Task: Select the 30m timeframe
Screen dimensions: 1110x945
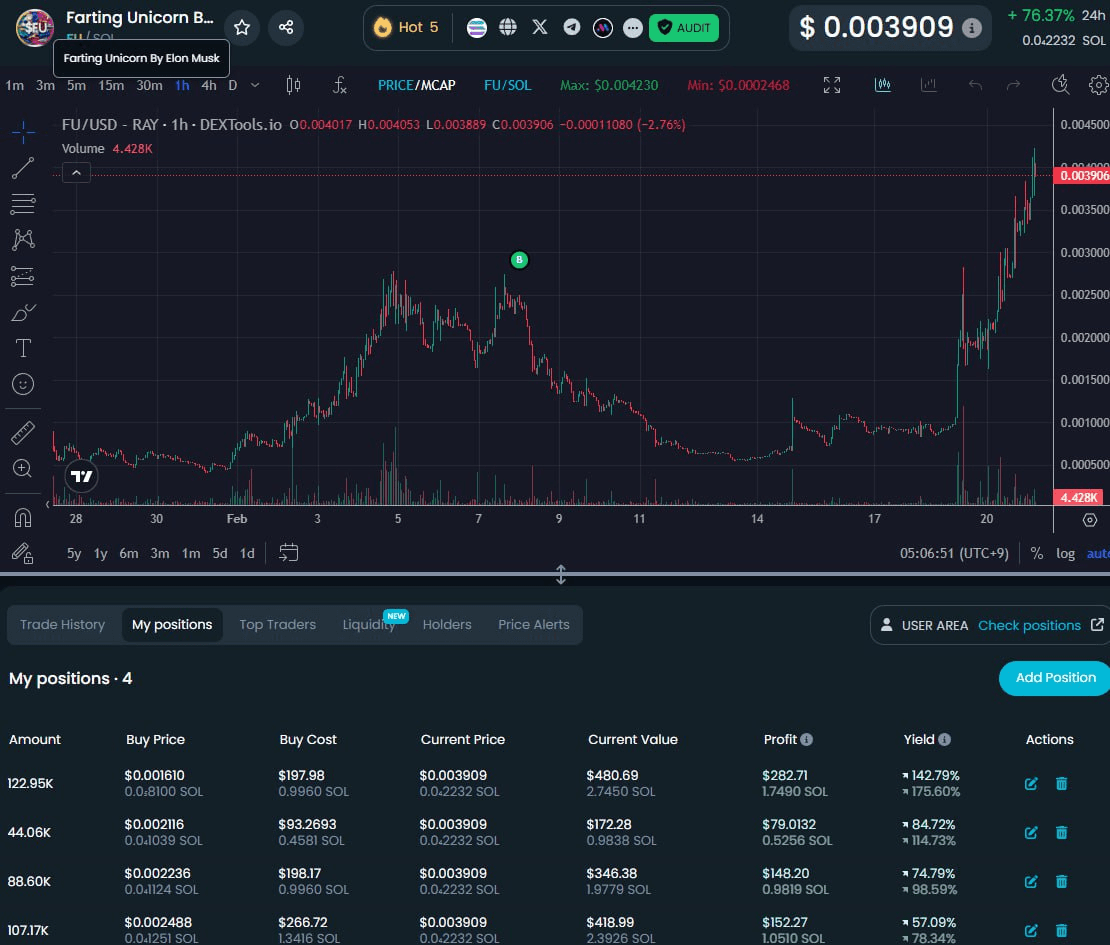Action: (149, 86)
